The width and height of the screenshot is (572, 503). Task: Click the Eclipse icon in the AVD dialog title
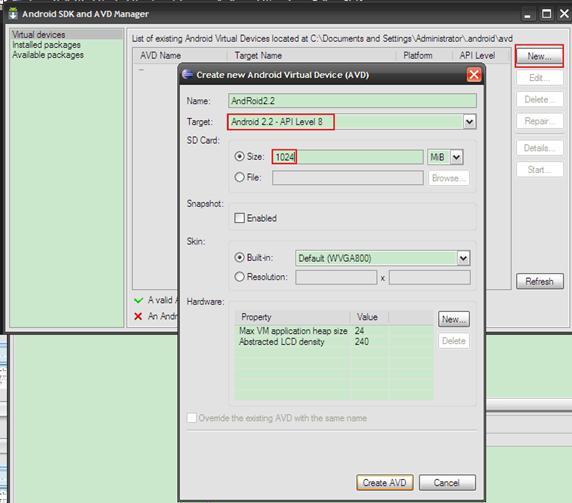[188, 74]
